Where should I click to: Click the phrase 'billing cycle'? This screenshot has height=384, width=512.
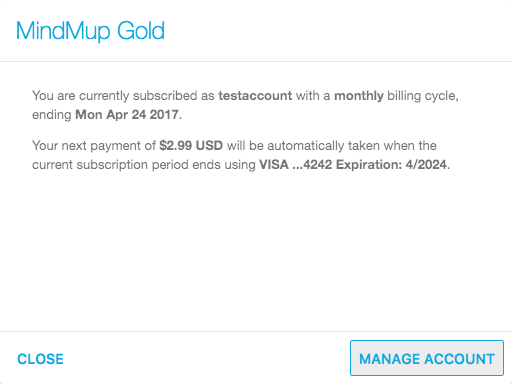tap(423, 96)
